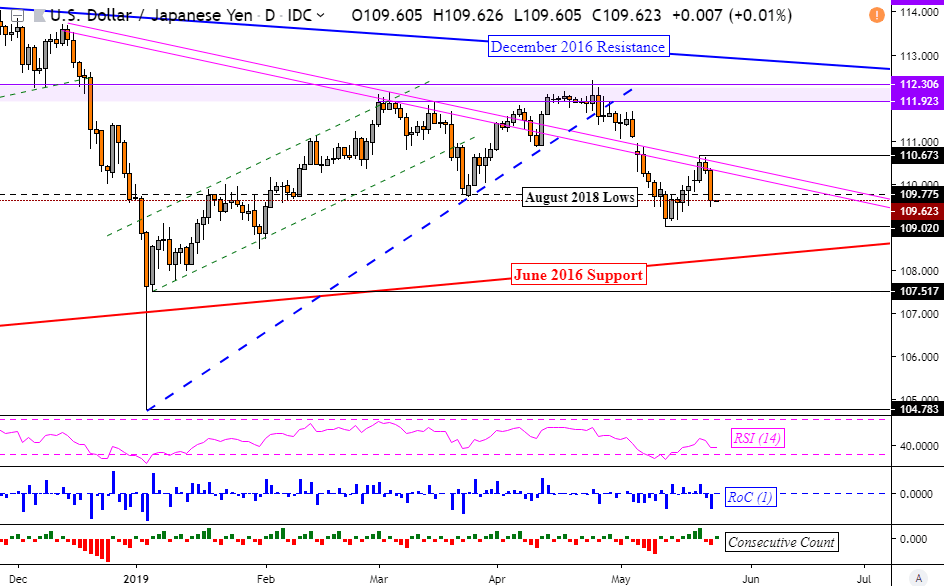Click the H109.626 high value
The image size is (944, 586).
point(468,15)
